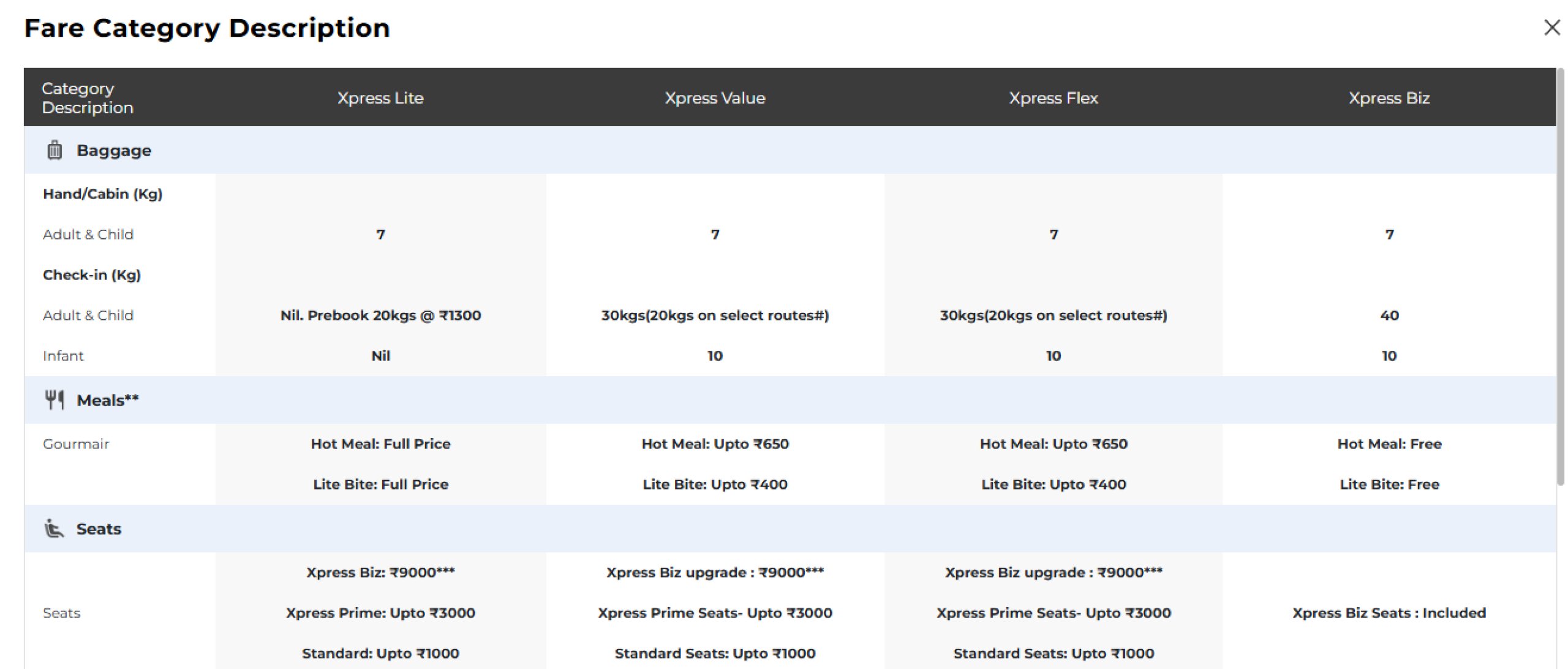The width and height of the screenshot is (1568, 669).
Task: Click the Baggage section heading
Action: tap(114, 151)
